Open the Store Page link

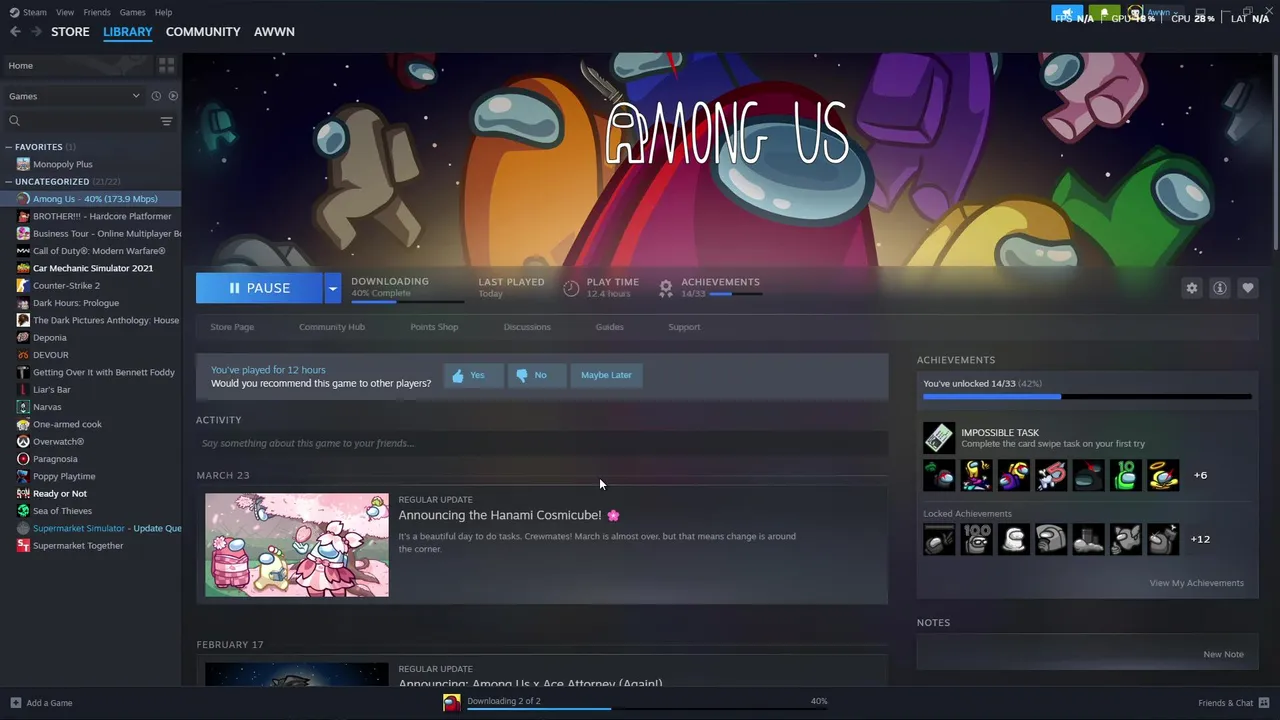[232, 327]
